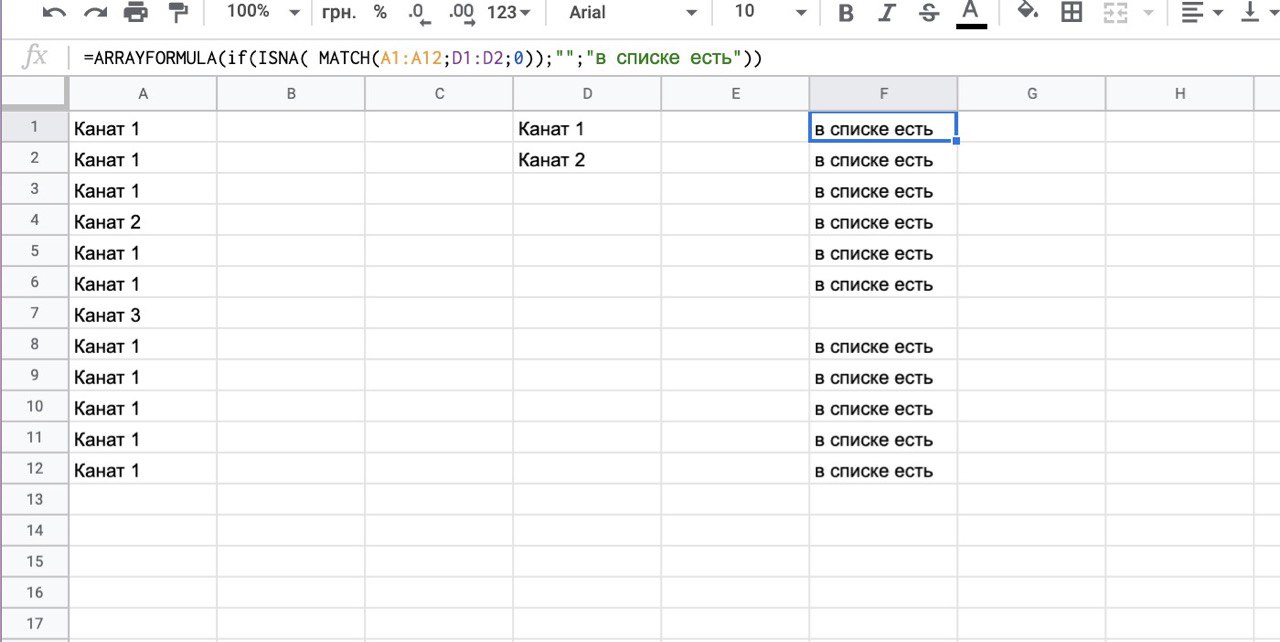
Task: Select cell D1 containing Канат 1
Action: point(587,127)
